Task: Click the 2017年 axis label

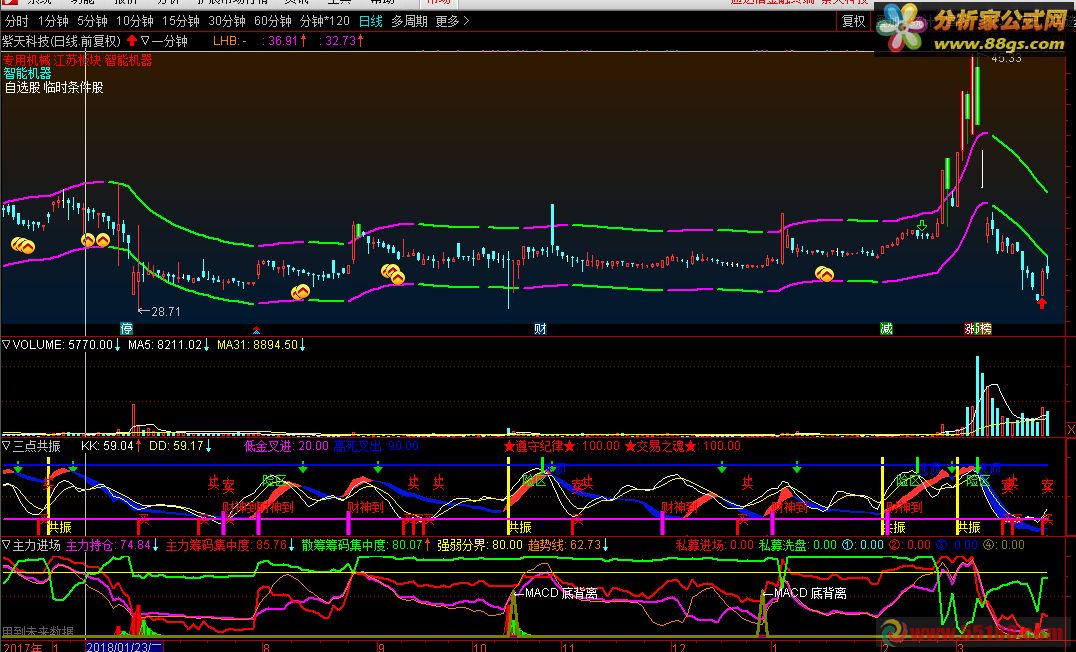Action: (22, 647)
